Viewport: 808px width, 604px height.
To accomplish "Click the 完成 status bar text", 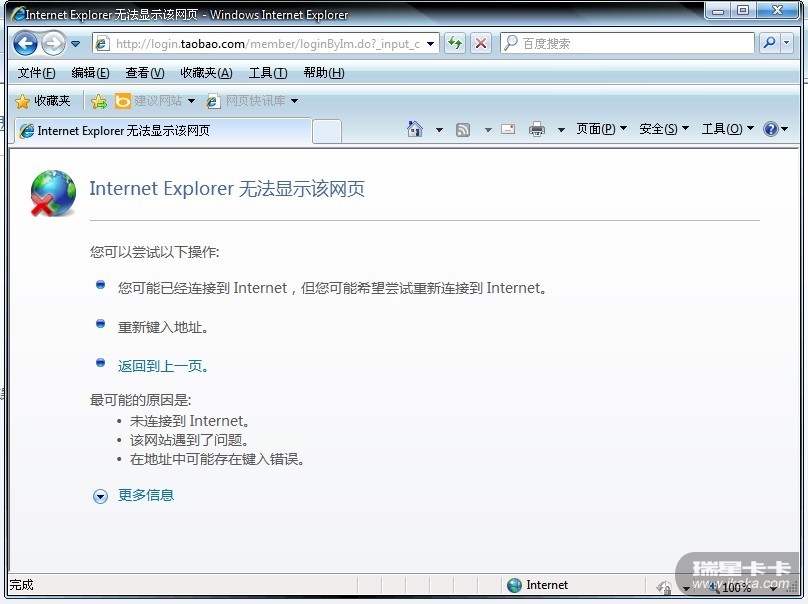I will (21, 585).
